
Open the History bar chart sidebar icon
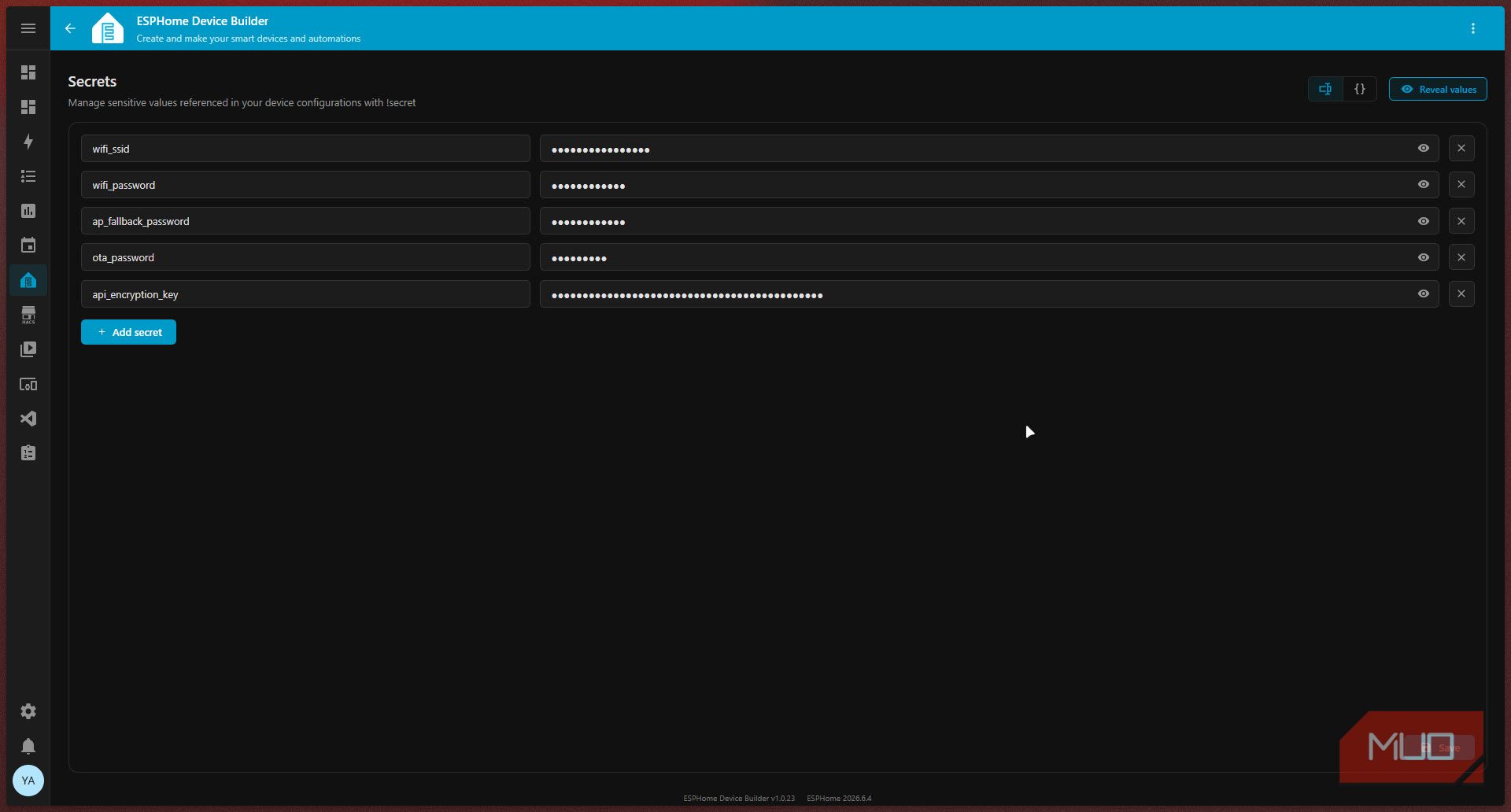[x=28, y=211]
